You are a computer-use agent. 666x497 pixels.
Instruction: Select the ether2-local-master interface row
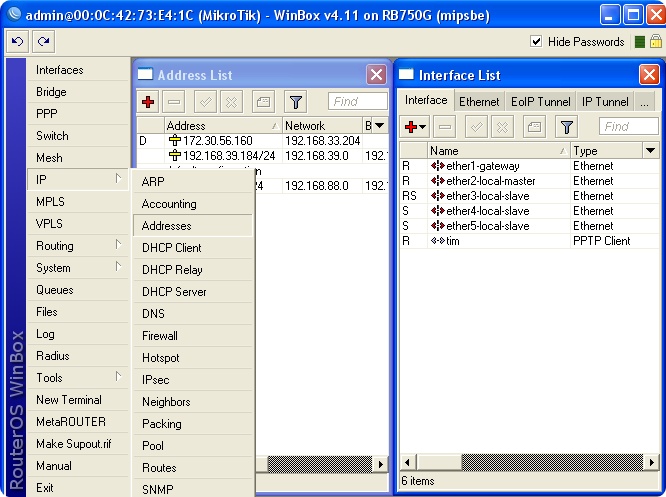coord(529,181)
